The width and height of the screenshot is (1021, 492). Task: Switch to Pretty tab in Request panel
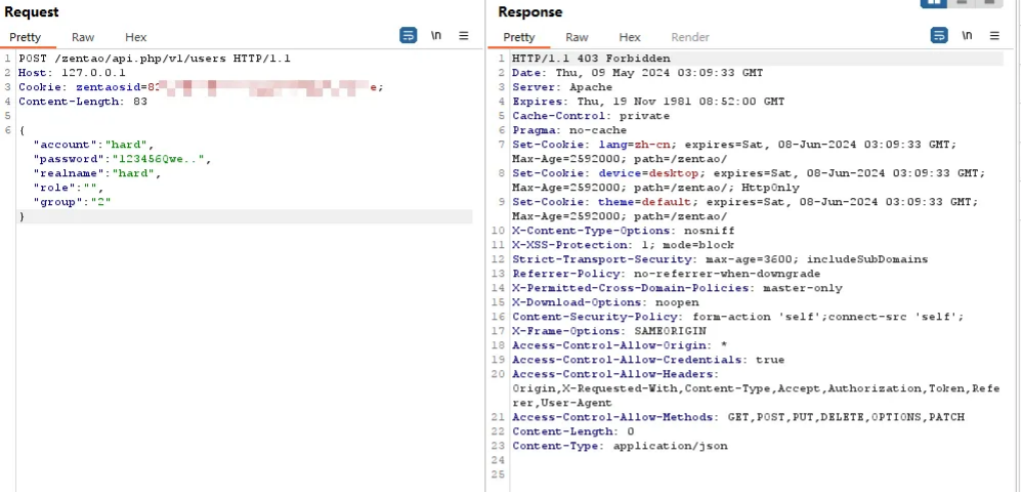point(25,37)
